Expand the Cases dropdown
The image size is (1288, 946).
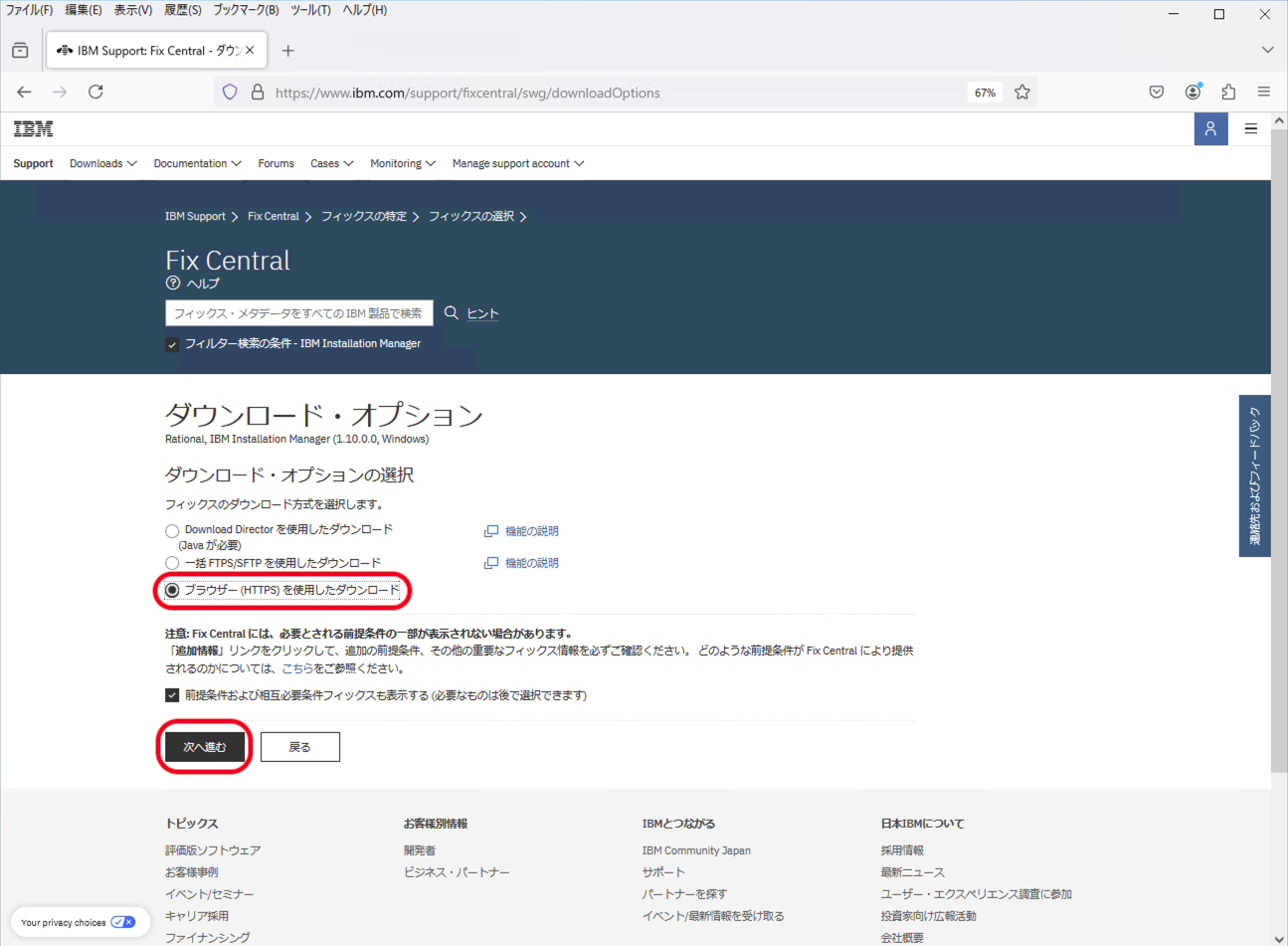pyautogui.click(x=332, y=163)
